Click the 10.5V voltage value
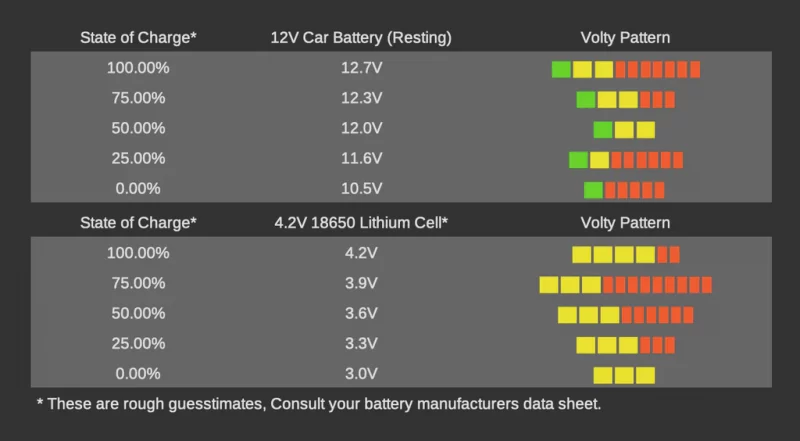The image size is (800, 441). click(x=361, y=188)
